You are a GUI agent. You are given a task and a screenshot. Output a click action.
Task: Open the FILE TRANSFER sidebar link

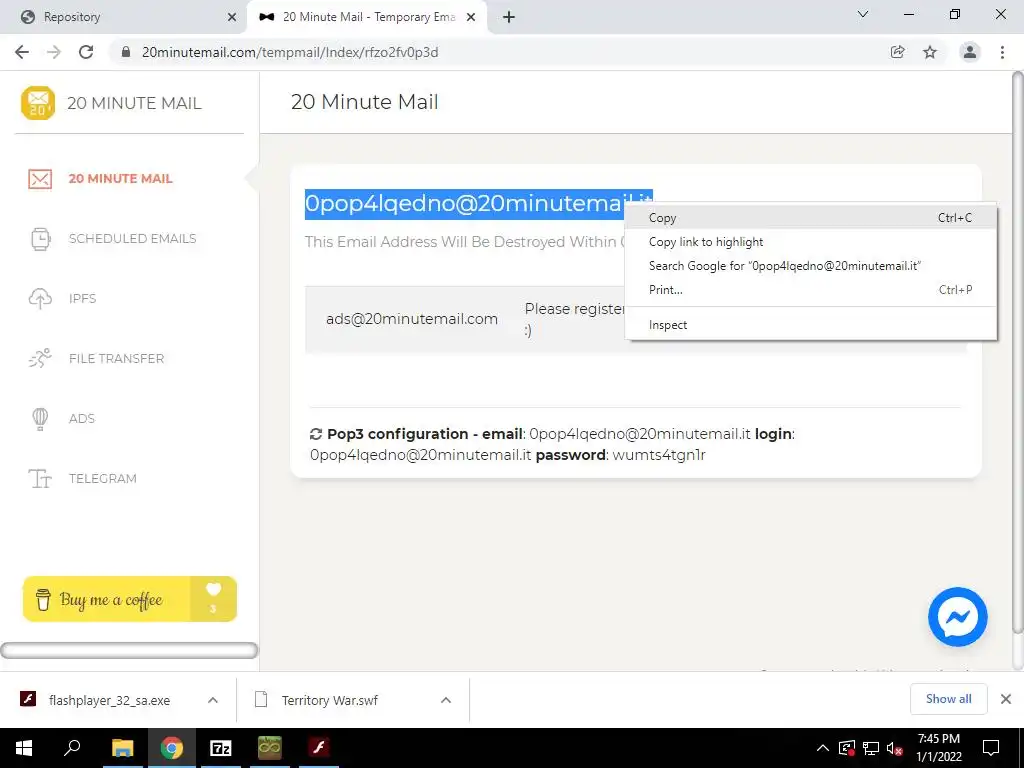click(x=116, y=359)
